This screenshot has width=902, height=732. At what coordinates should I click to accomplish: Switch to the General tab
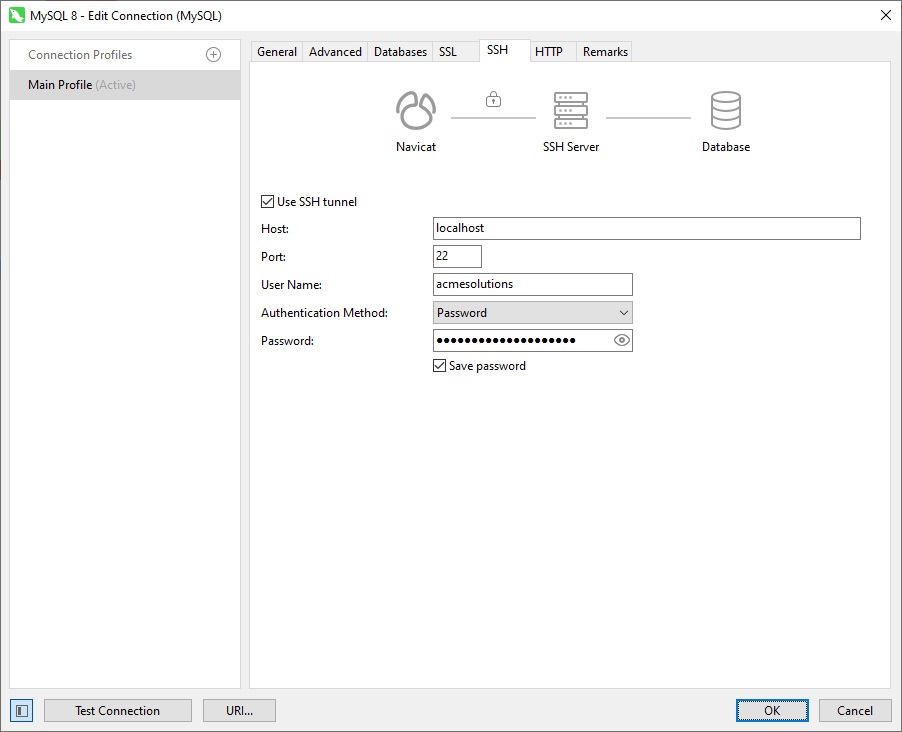tap(277, 52)
